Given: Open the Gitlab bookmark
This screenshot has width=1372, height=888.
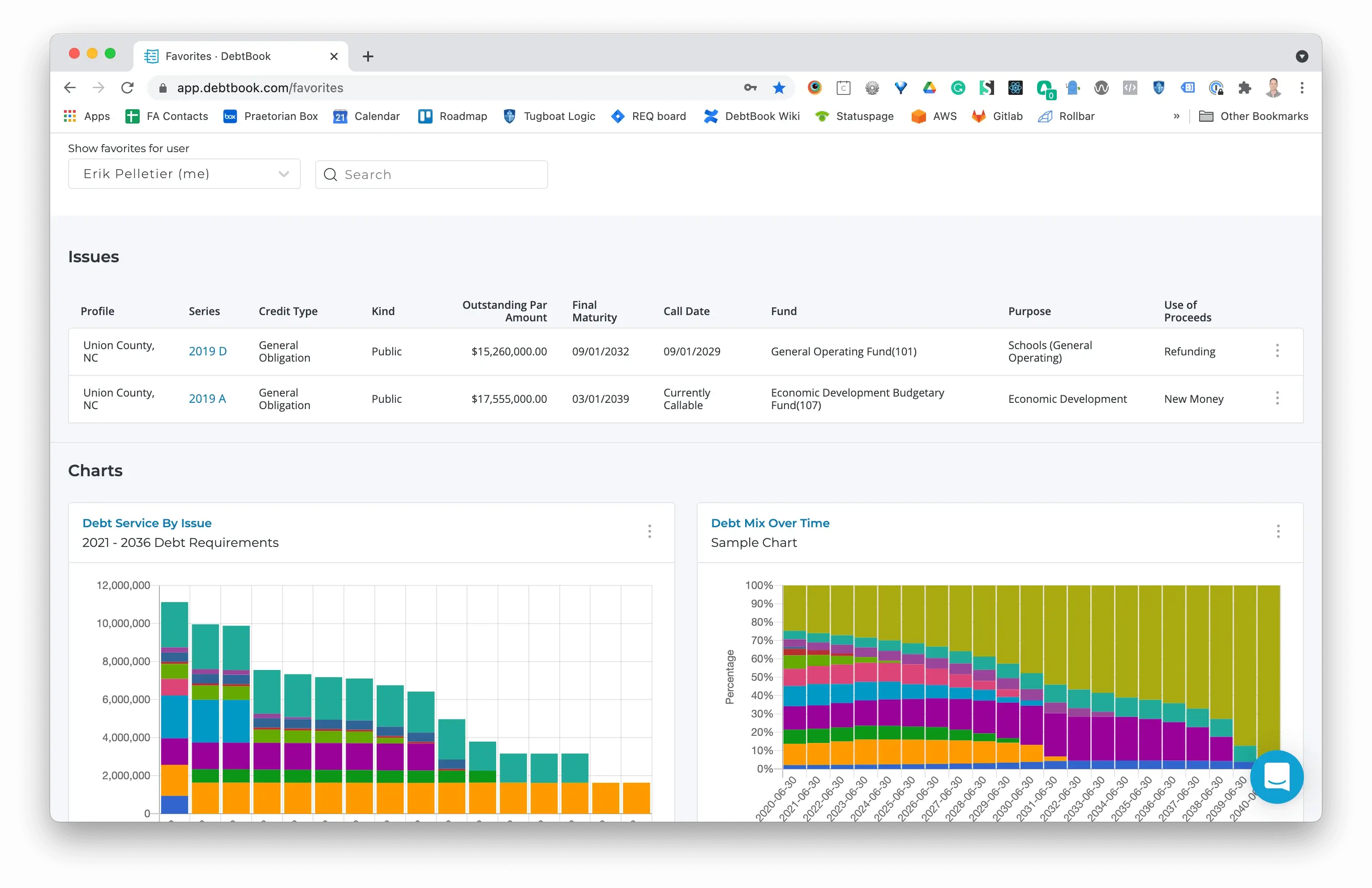Looking at the screenshot, I should (x=997, y=116).
